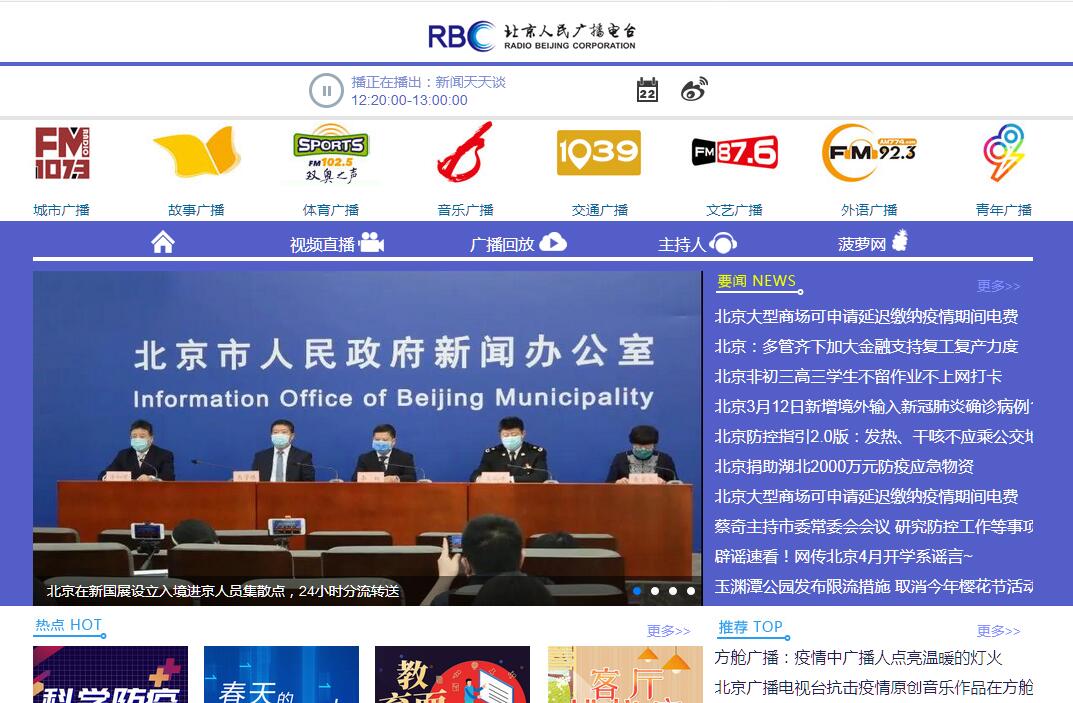The width and height of the screenshot is (1073, 703).
Task: Choose the 音乐广播 red logo
Action: click(465, 153)
